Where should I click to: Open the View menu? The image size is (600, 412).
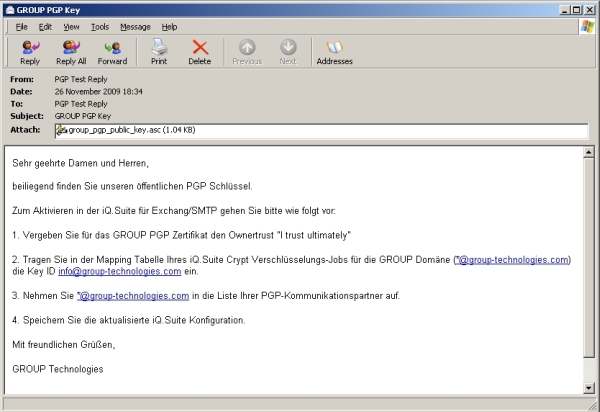click(71, 26)
